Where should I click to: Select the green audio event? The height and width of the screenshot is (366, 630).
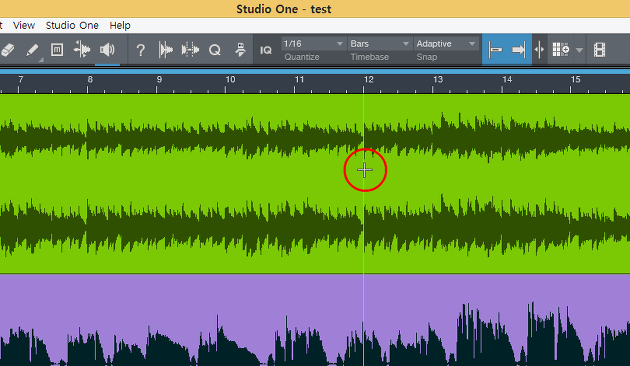click(x=315, y=184)
